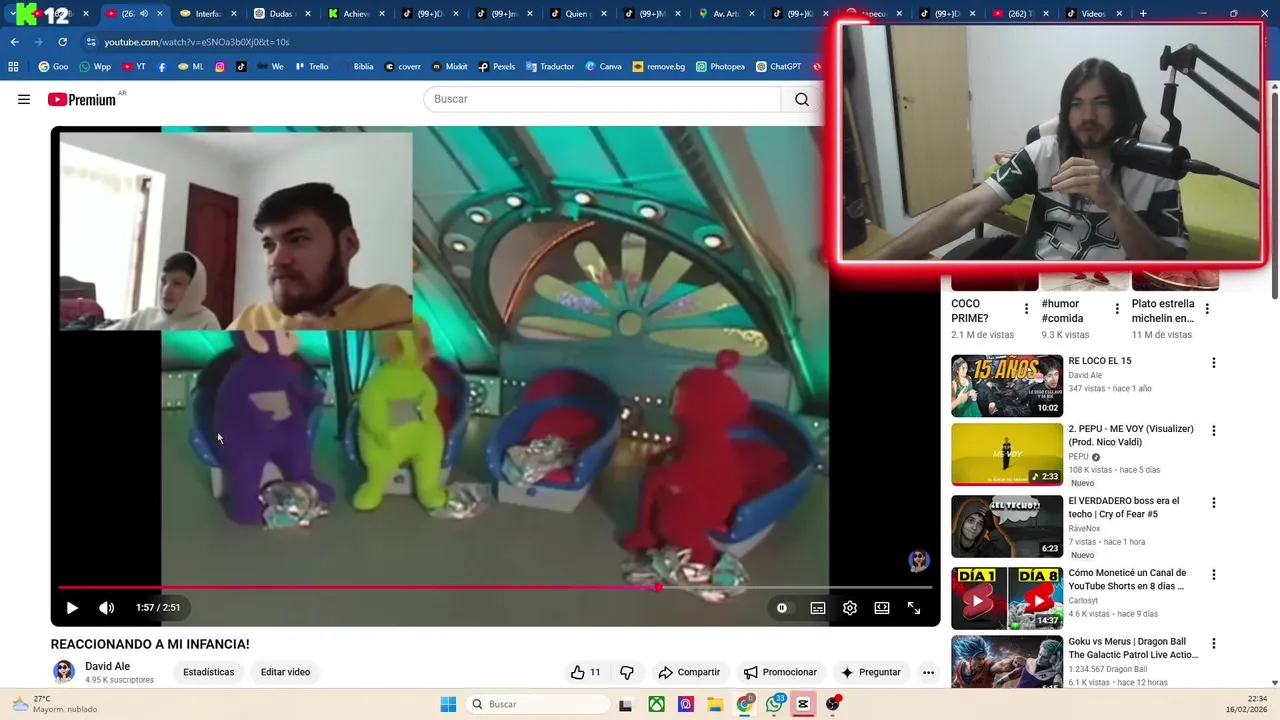1280x720 pixels.
Task: Like the video with thumbs up
Action: [586, 672]
